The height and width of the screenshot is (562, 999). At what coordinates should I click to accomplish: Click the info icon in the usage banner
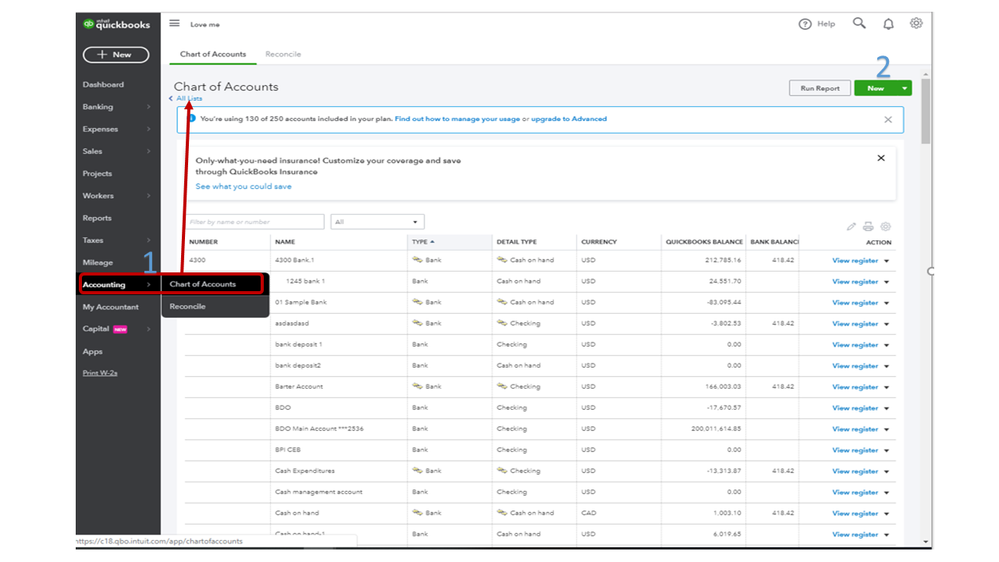(192, 119)
